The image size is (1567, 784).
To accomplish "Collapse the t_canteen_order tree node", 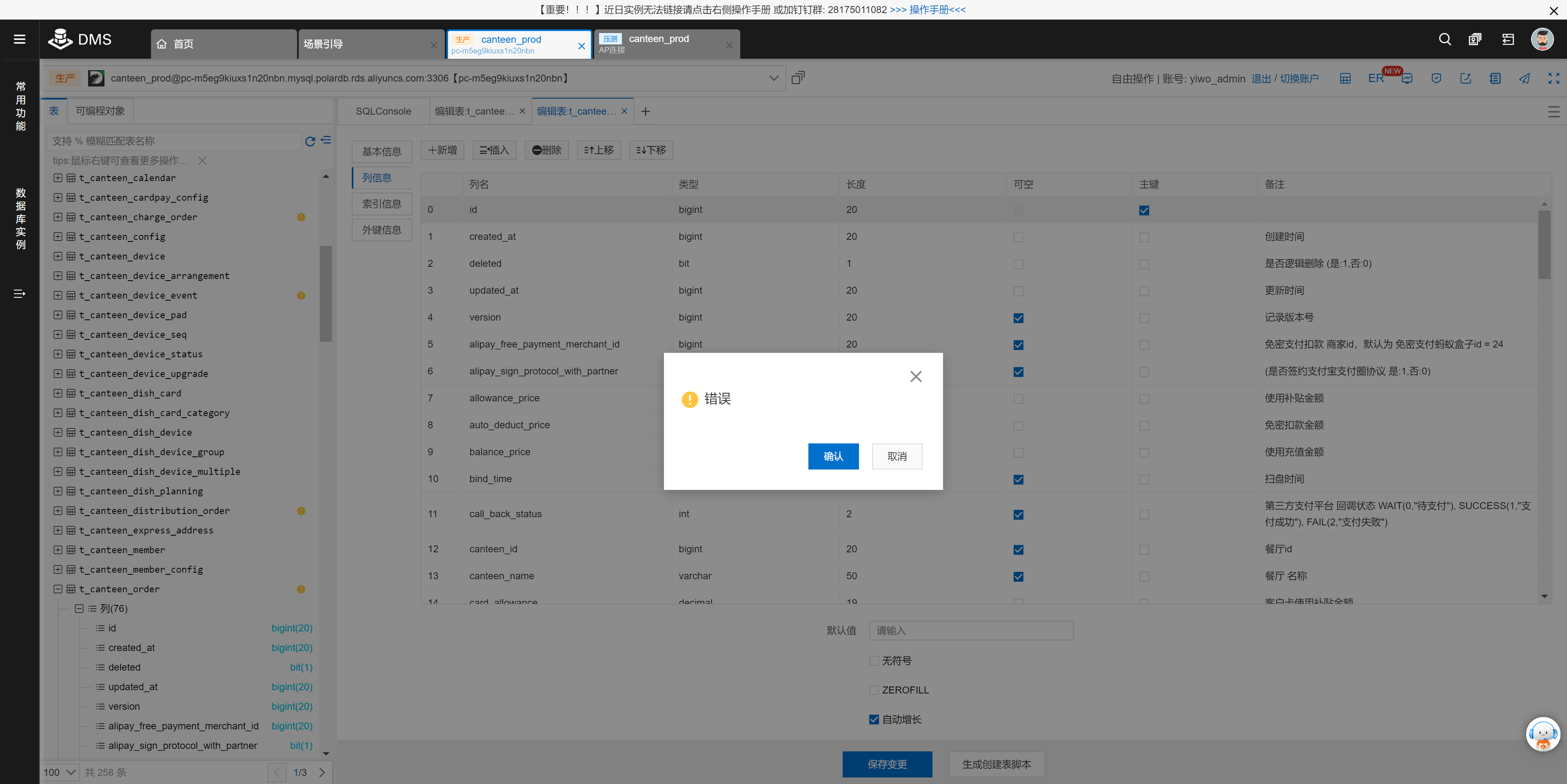I will point(58,589).
